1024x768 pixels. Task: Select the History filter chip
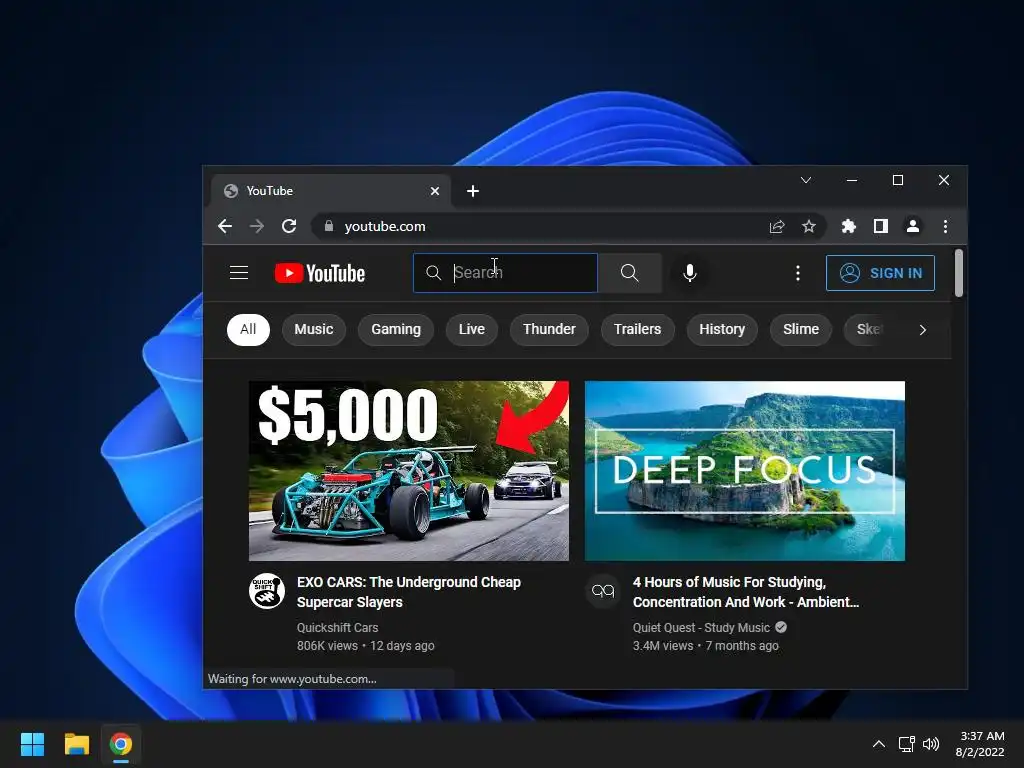click(x=722, y=329)
